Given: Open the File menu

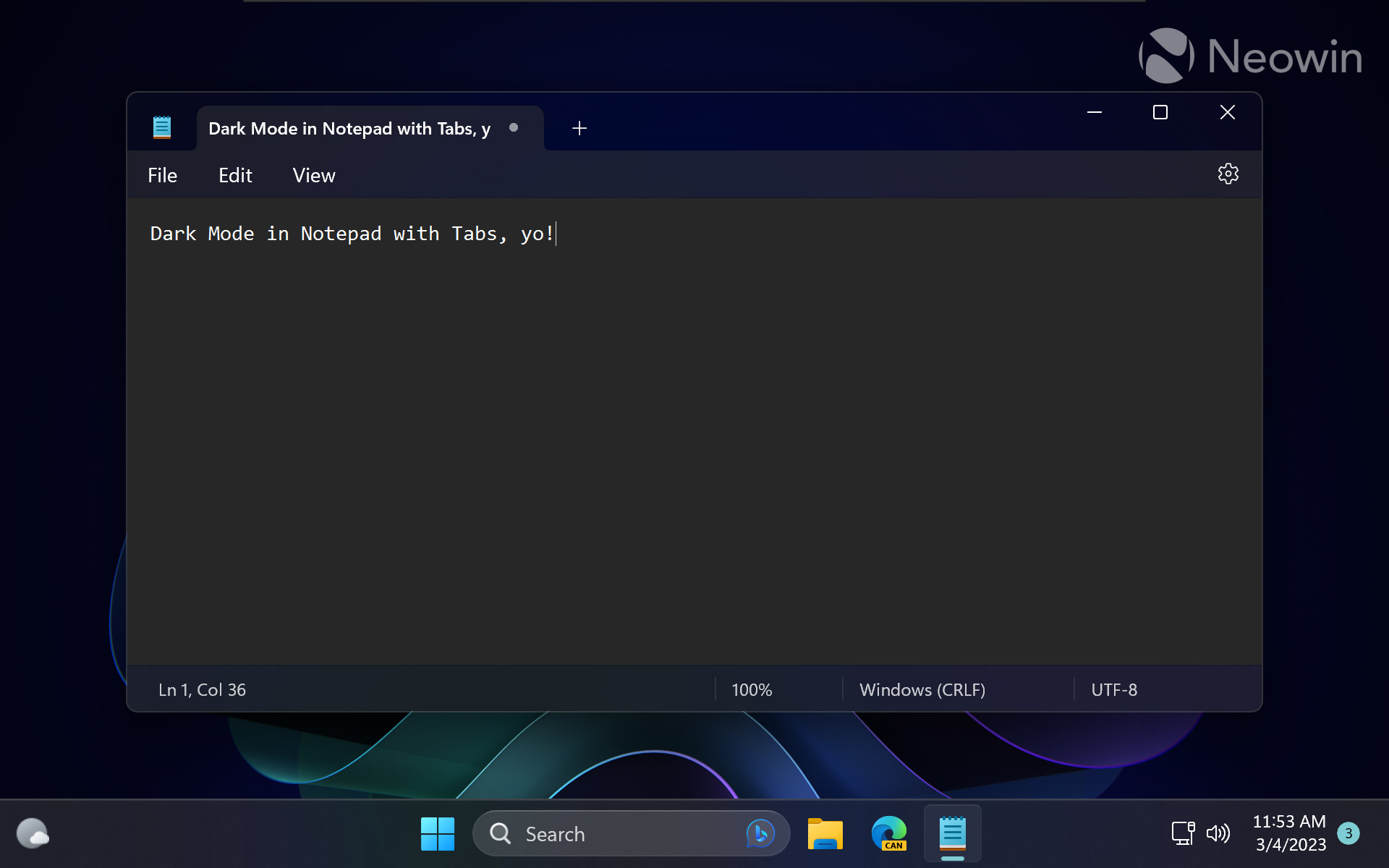Looking at the screenshot, I should pyautogui.click(x=162, y=175).
